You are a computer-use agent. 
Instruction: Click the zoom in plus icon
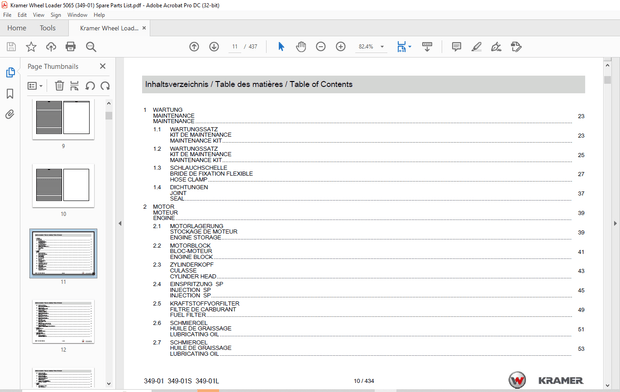click(x=340, y=47)
